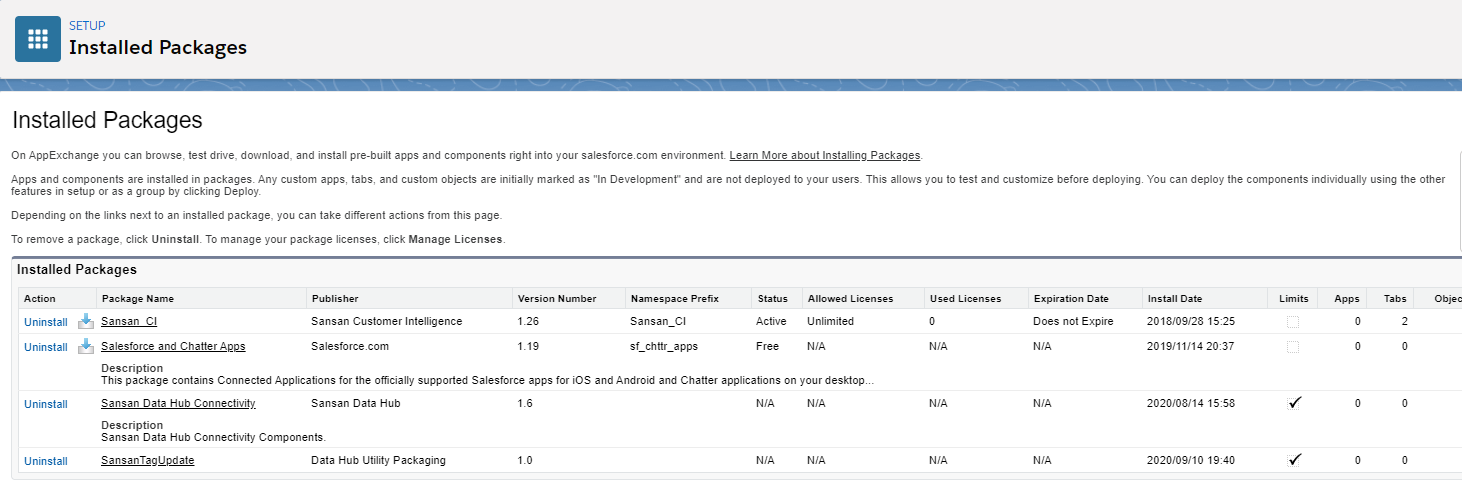The height and width of the screenshot is (490, 1462).
Task: Click the Unlimited allowed licenses cell
Action: [831, 321]
